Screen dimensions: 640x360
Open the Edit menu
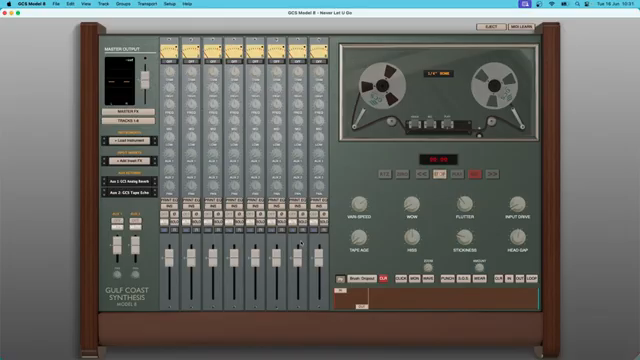(x=70, y=4)
